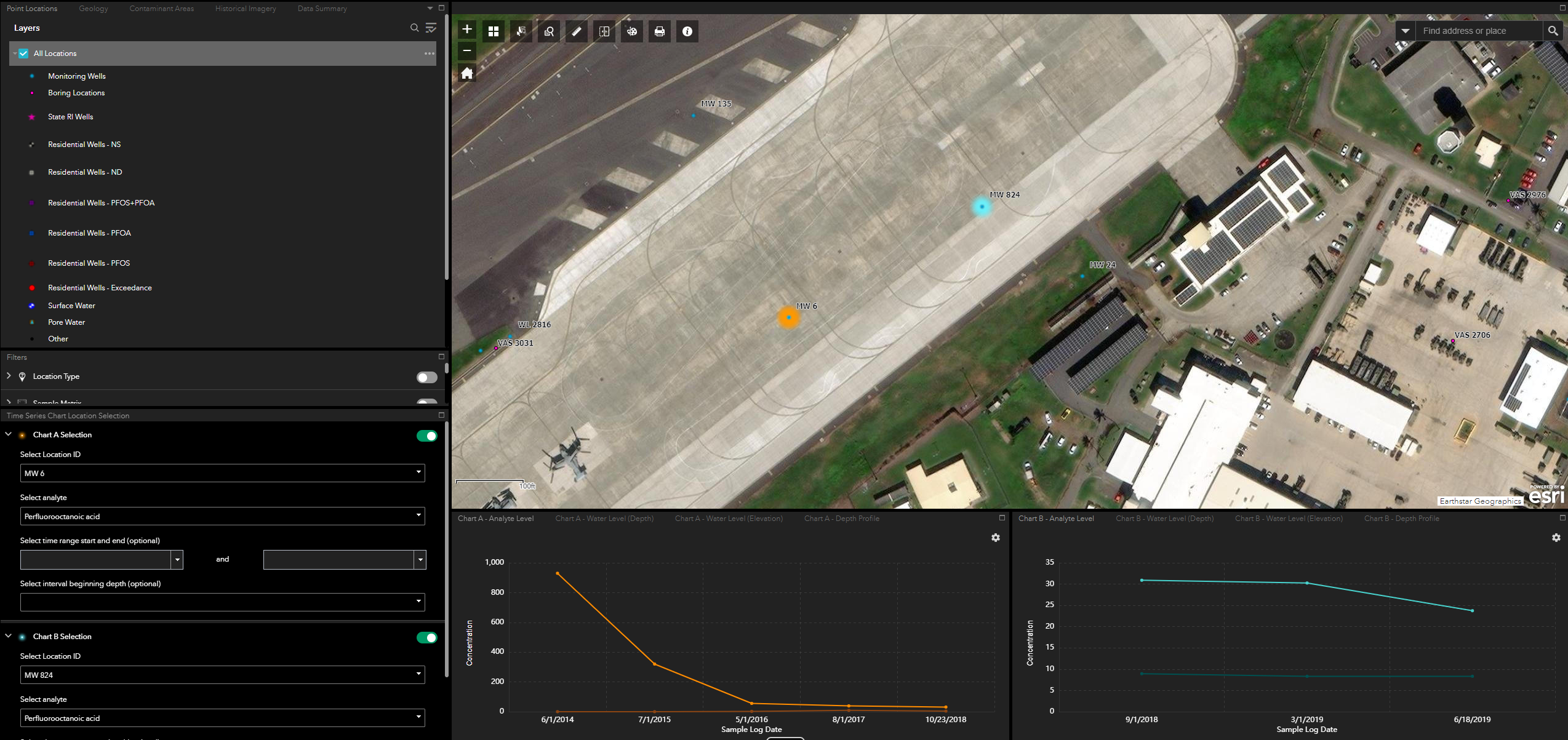Collapse the All Locations layer tree
This screenshot has height=740, width=1568.
(14, 54)
